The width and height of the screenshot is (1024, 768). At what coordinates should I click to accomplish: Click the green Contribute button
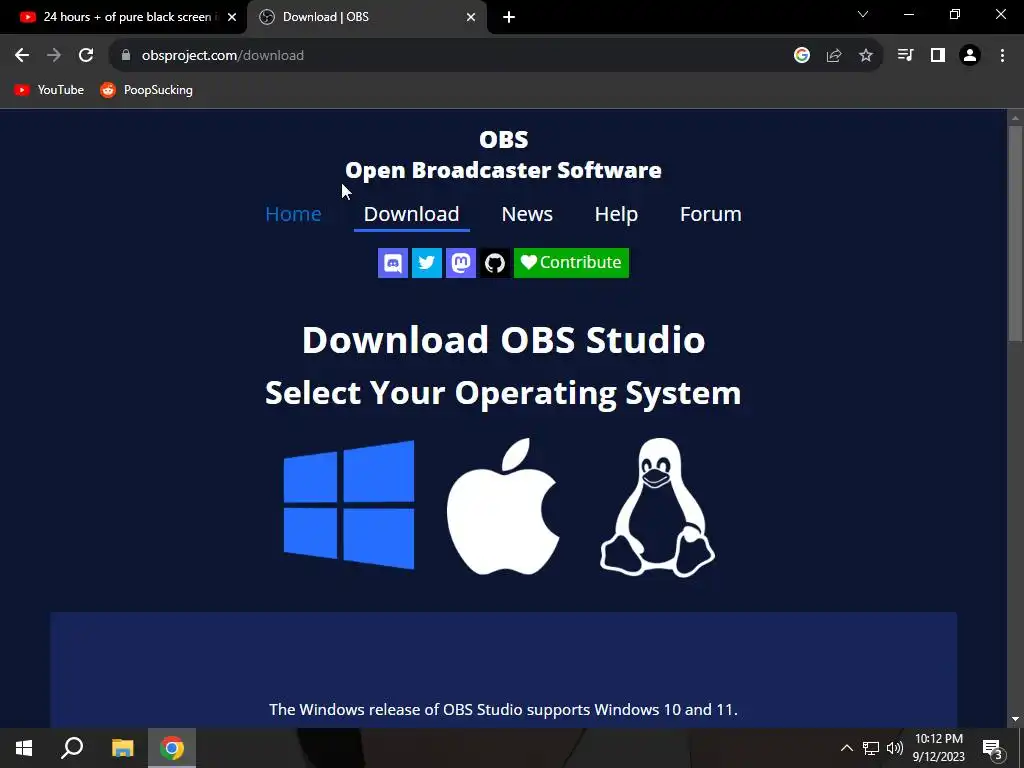pos(571,263)
